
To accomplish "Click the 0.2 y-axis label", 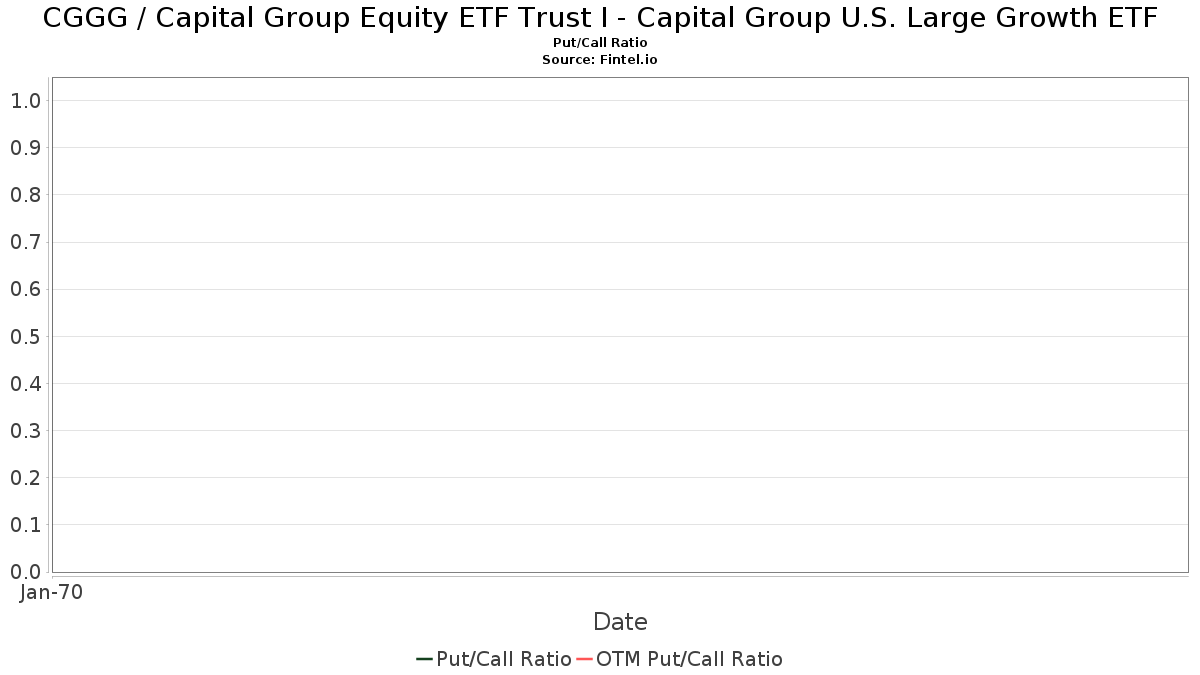I will pos(25,477).
